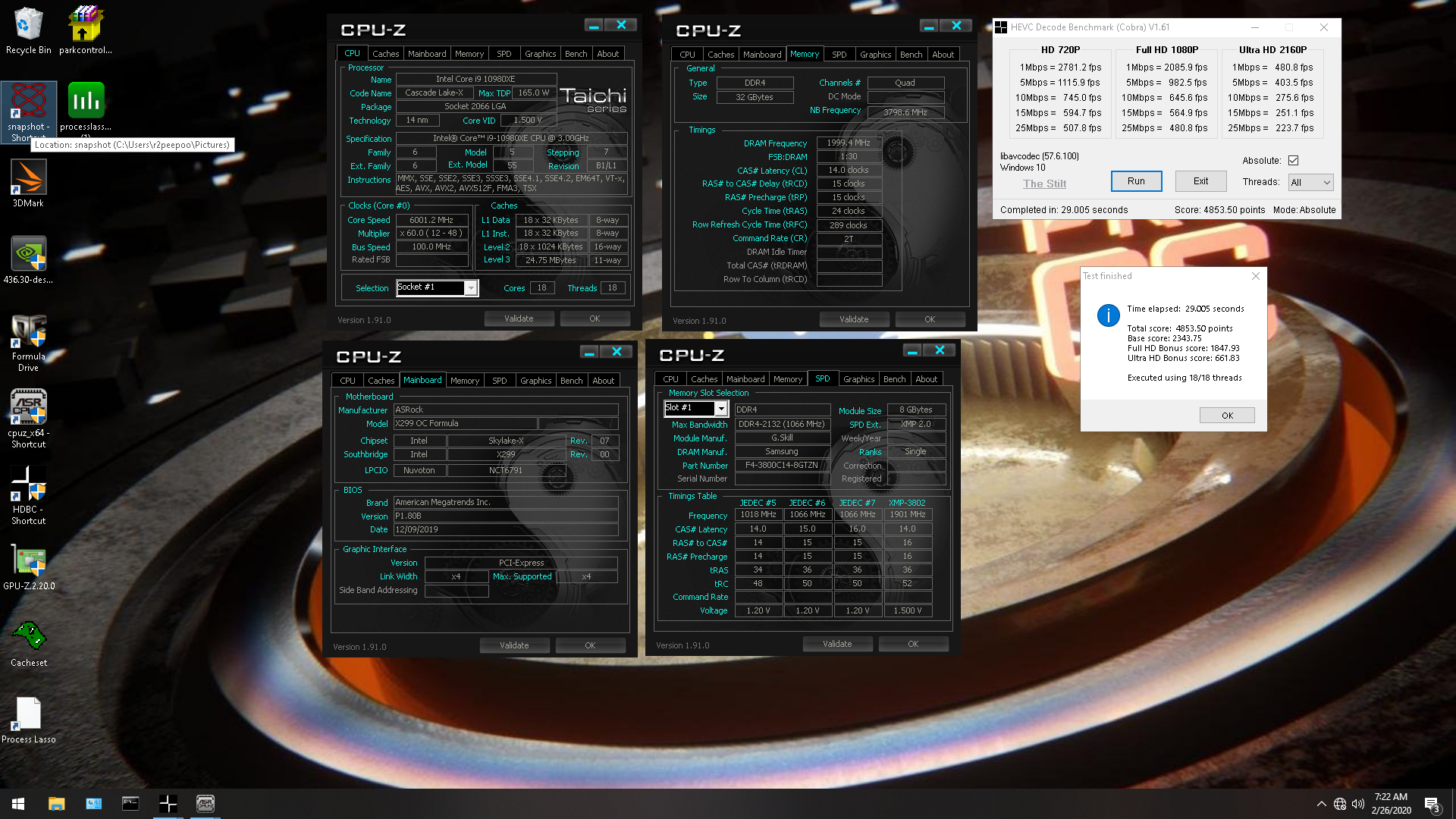This screenshot has height=819, width=1456.
Task: Switch to Caches tab in CPU-Z CPU window
Action: coord(385,54)
